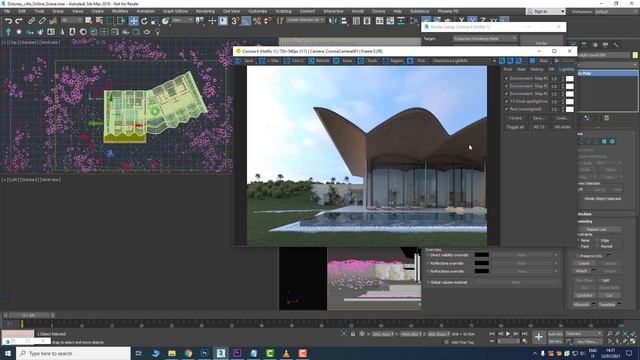The width and height of the screenshot is (640, 360).
Task: Toggle the 3D Snaps icon
Action: coord(235,20)
